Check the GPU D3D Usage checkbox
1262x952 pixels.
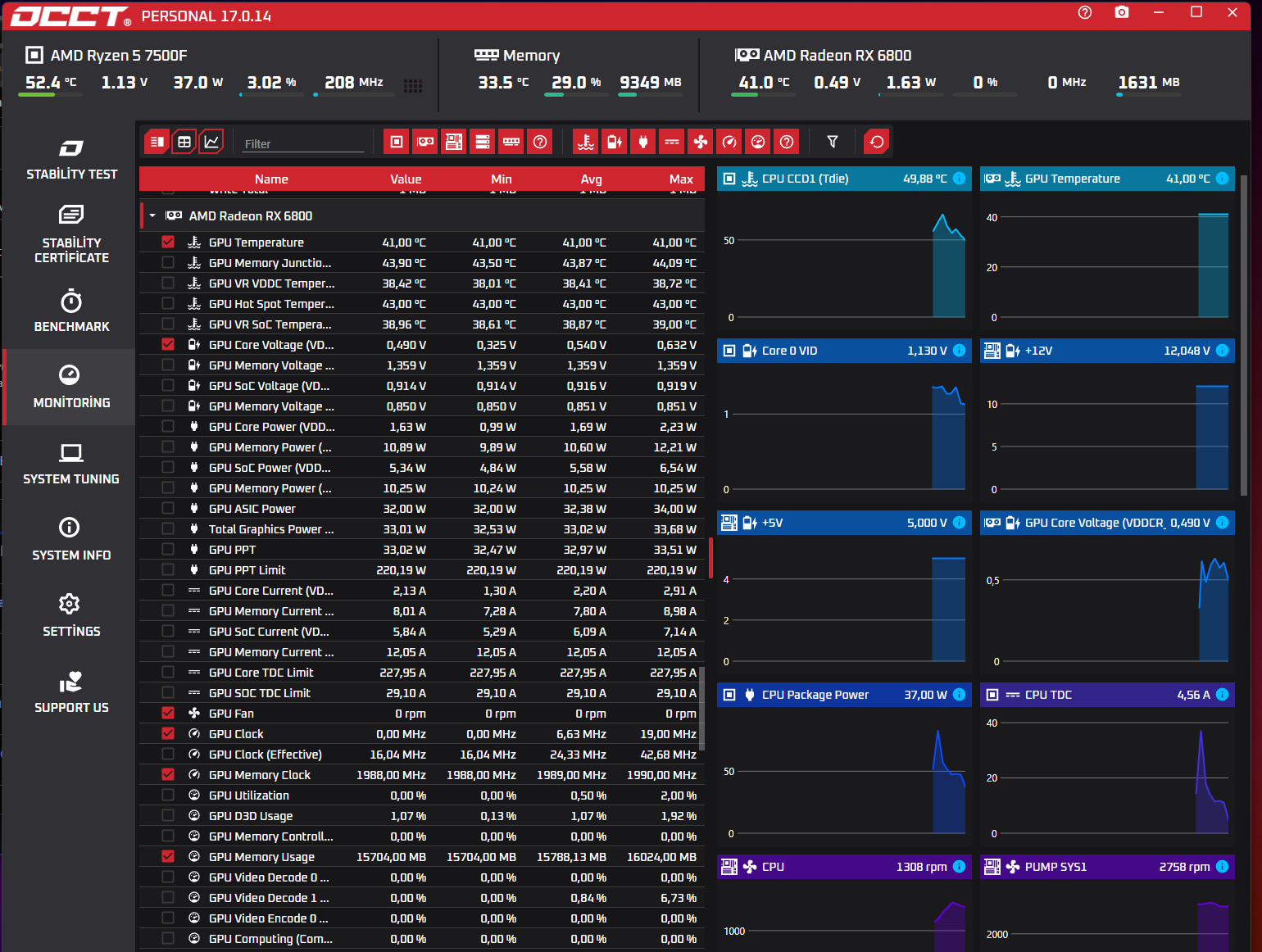(x=168, y=815)
